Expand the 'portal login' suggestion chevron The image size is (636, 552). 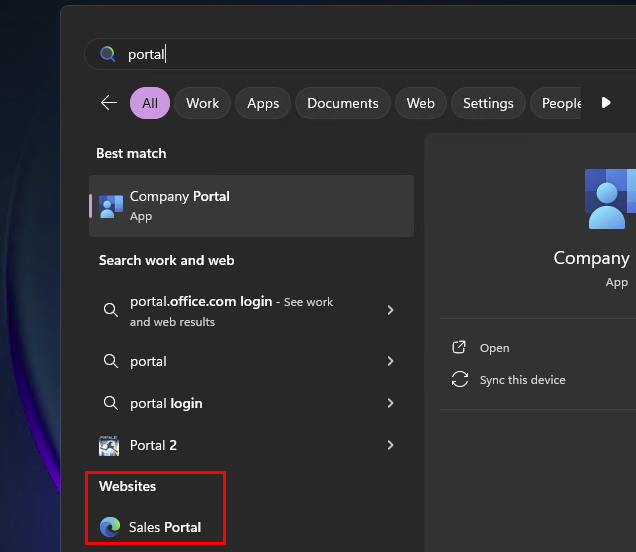tap(390, 403)
